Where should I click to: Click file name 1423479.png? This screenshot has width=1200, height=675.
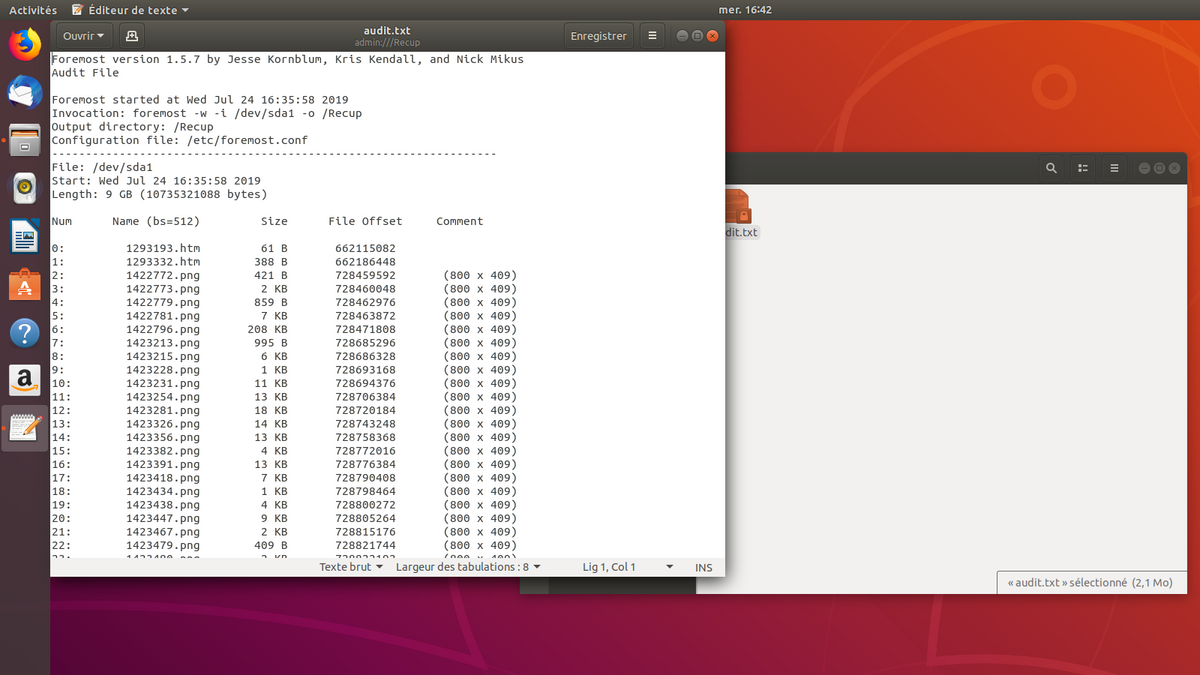[x=163, y=545]
